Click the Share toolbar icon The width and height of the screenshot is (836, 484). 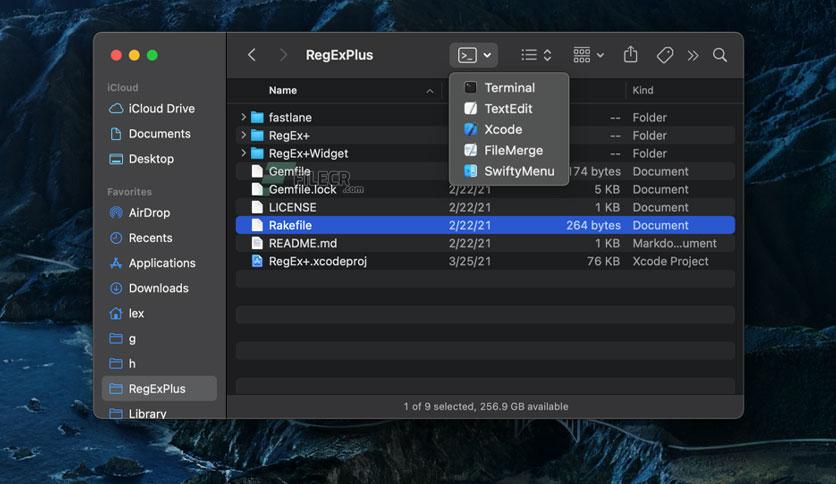pyautogui.click(x=631, y=54)
